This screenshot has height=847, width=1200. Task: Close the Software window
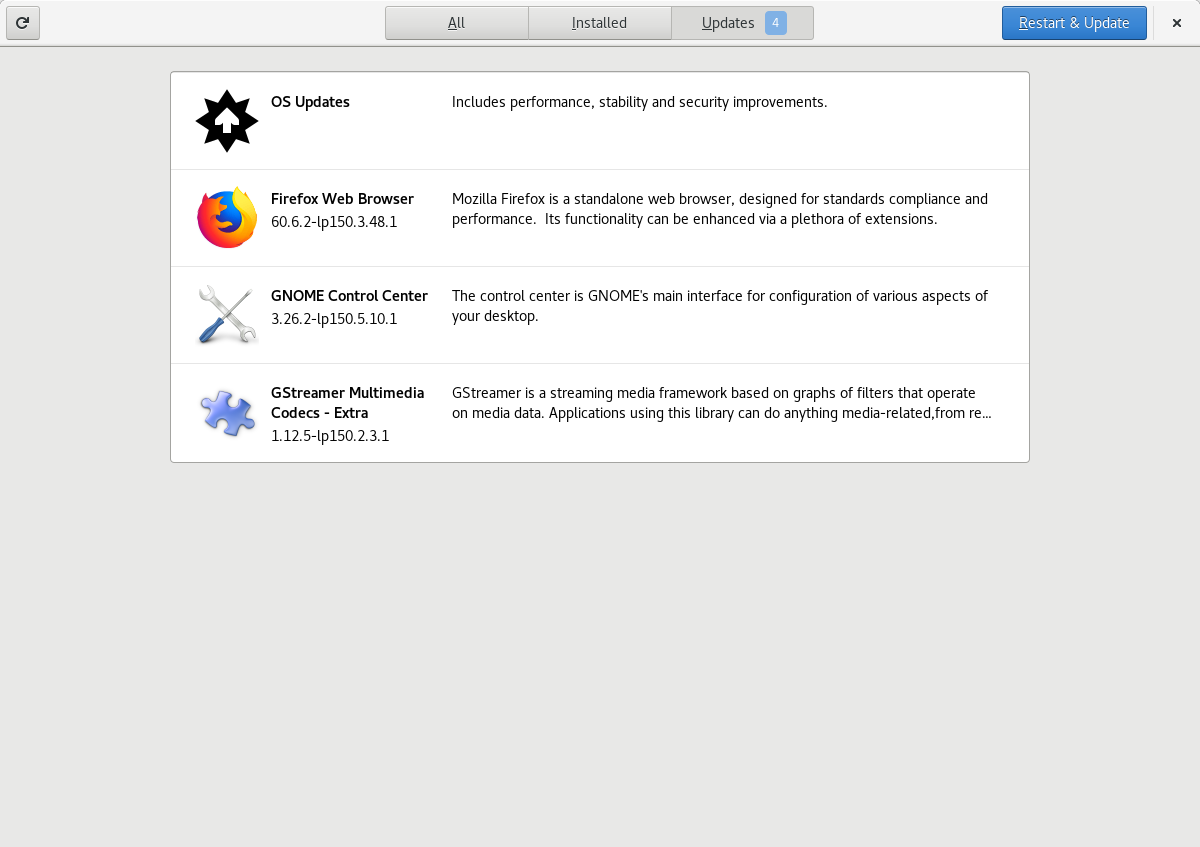1177,23
